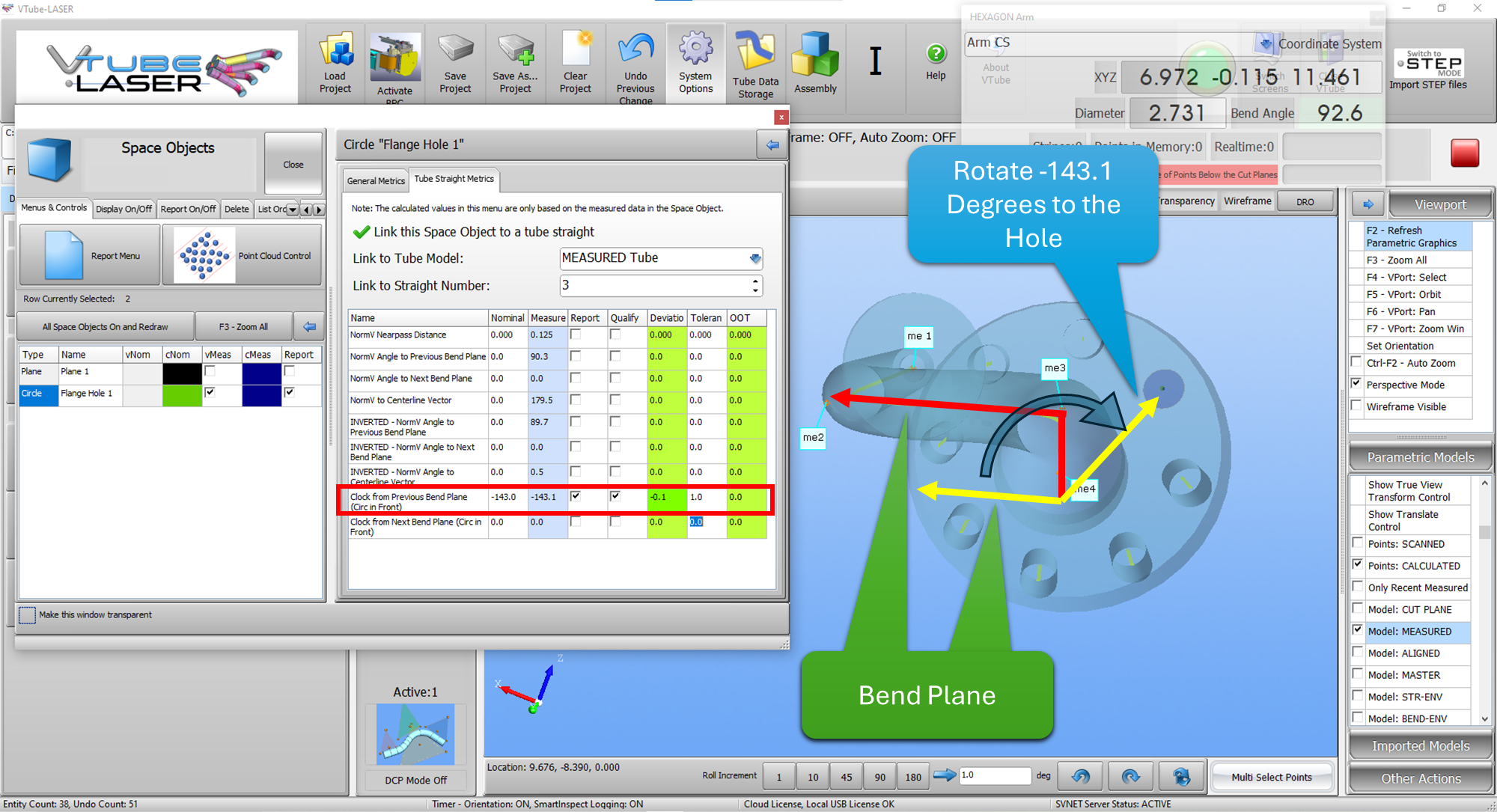The image size is (1497, 812).
Task: Expand Link to Tube Model dropdown
Action: pos(754,259)
